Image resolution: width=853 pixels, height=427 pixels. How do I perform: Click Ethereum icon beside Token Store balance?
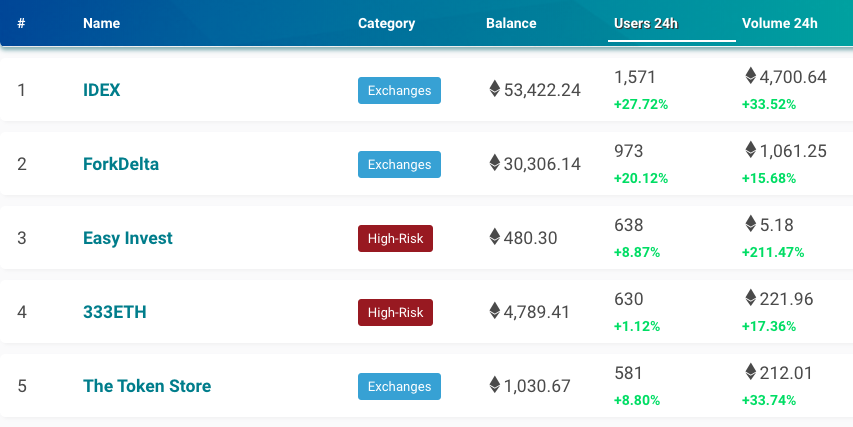tap(494, 385)
